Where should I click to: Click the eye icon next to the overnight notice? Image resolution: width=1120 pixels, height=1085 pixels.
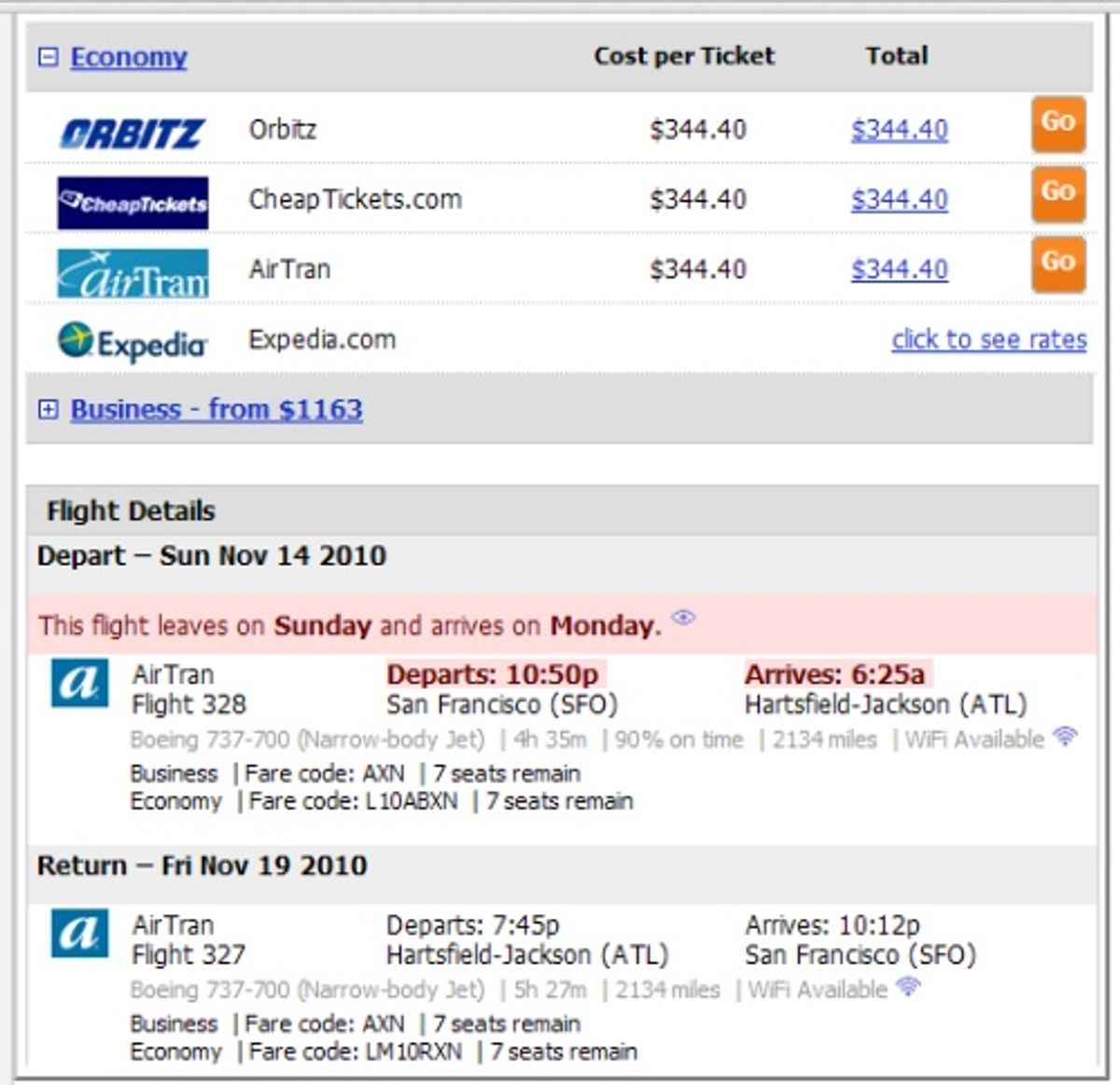pyautogui.click(x=684, y=618)
